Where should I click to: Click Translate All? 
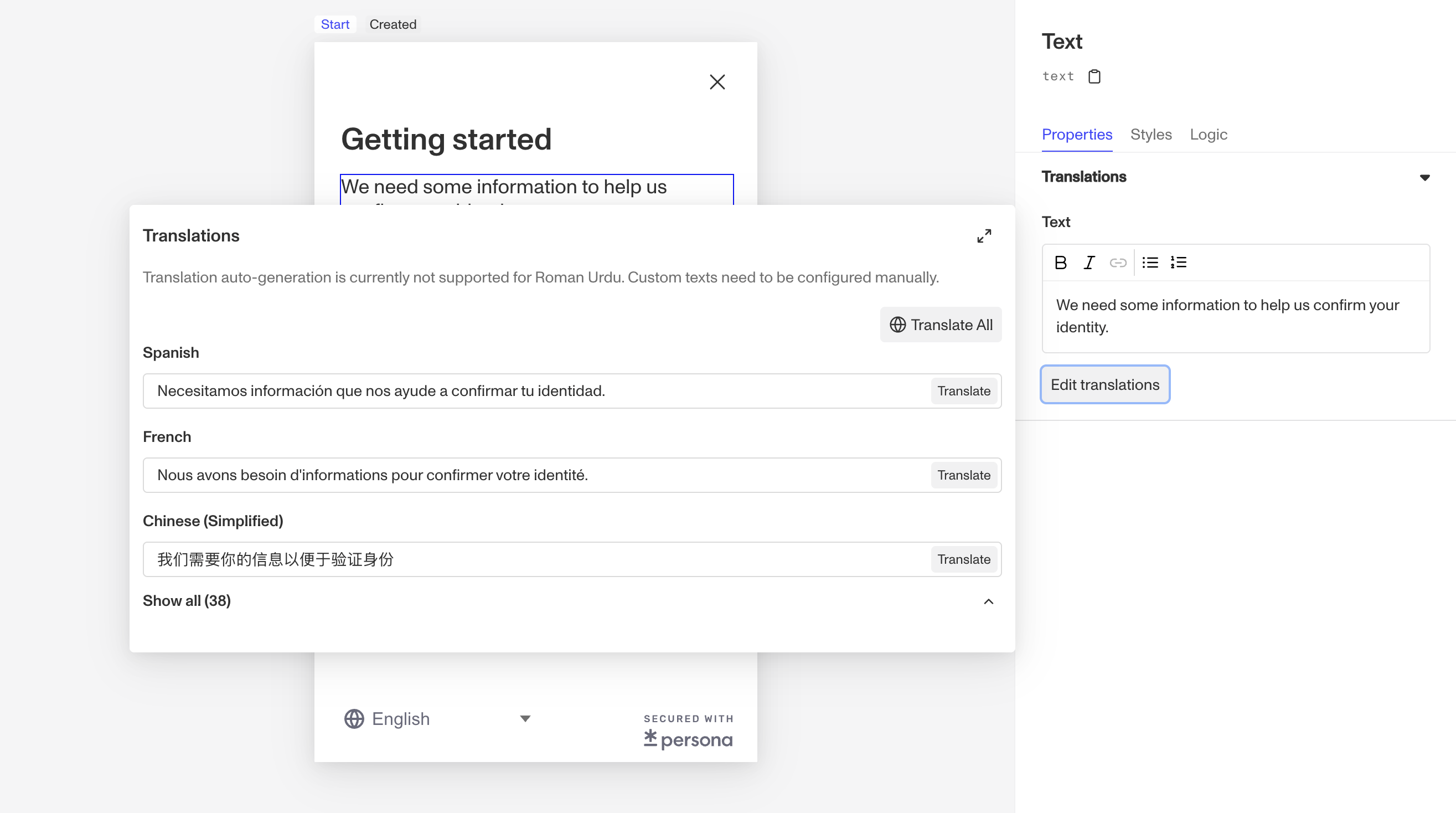click(x=941, y=325)
